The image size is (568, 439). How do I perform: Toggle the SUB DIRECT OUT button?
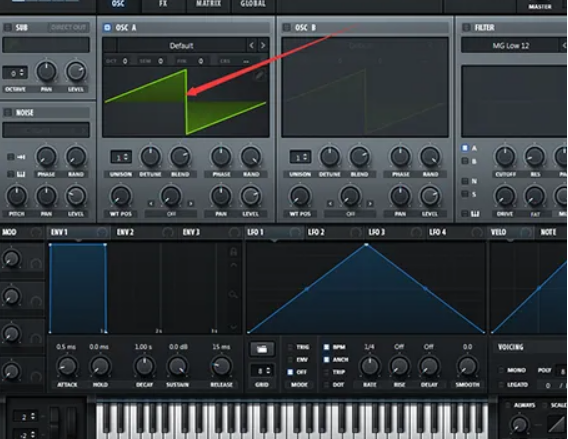(x=68, y=28)
